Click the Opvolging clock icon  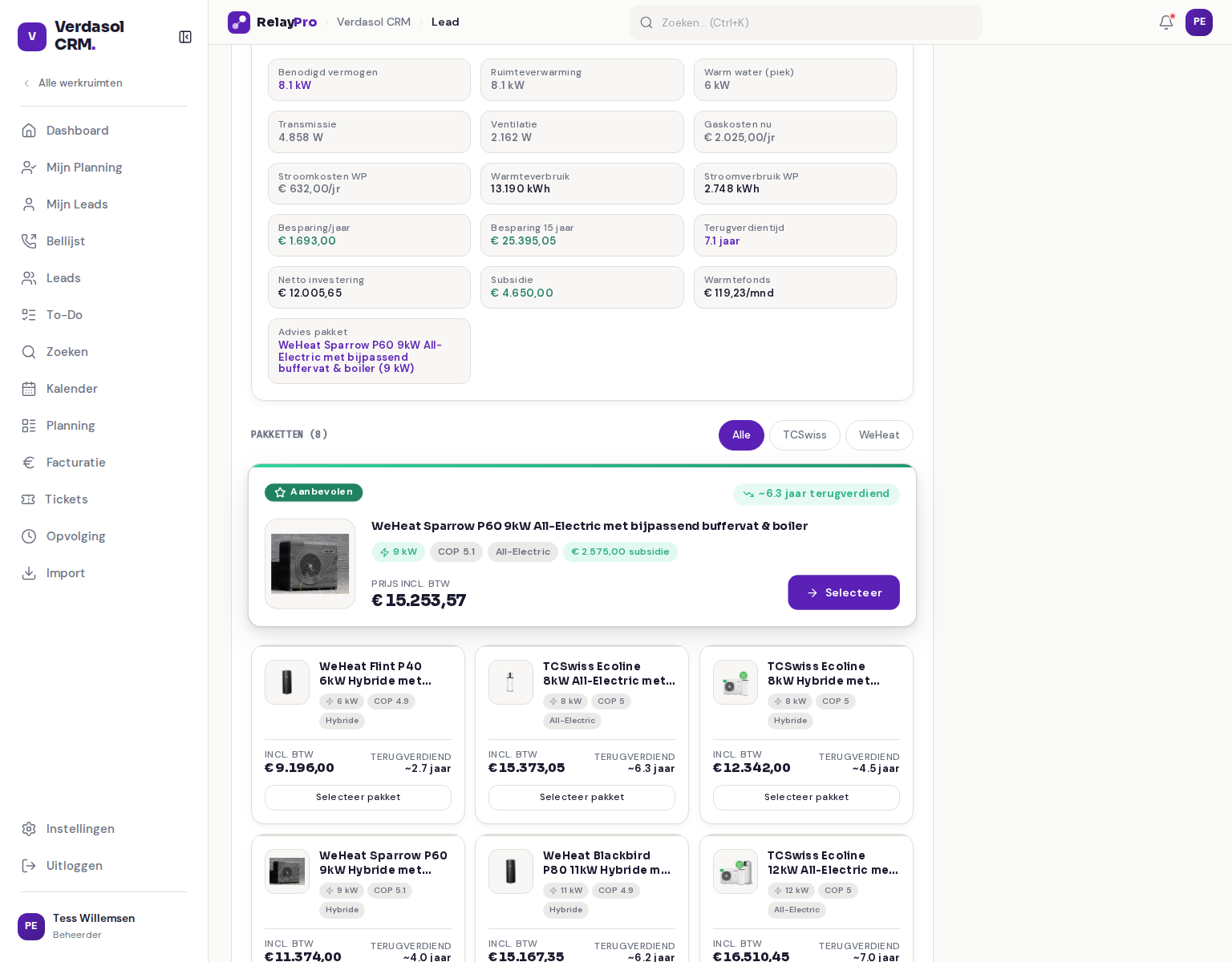[29, 536]
